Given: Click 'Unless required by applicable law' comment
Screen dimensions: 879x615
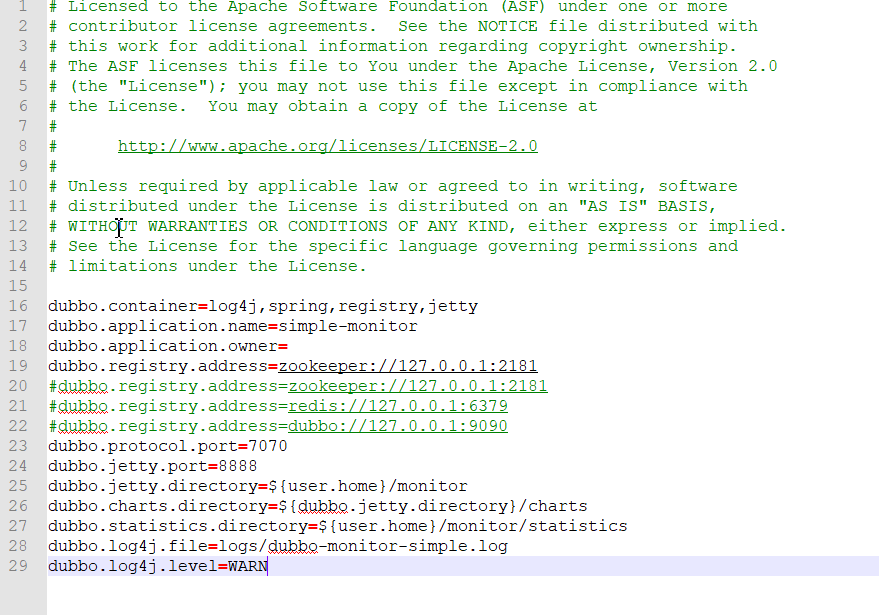Looking at the screenshot, I should 233,186.
